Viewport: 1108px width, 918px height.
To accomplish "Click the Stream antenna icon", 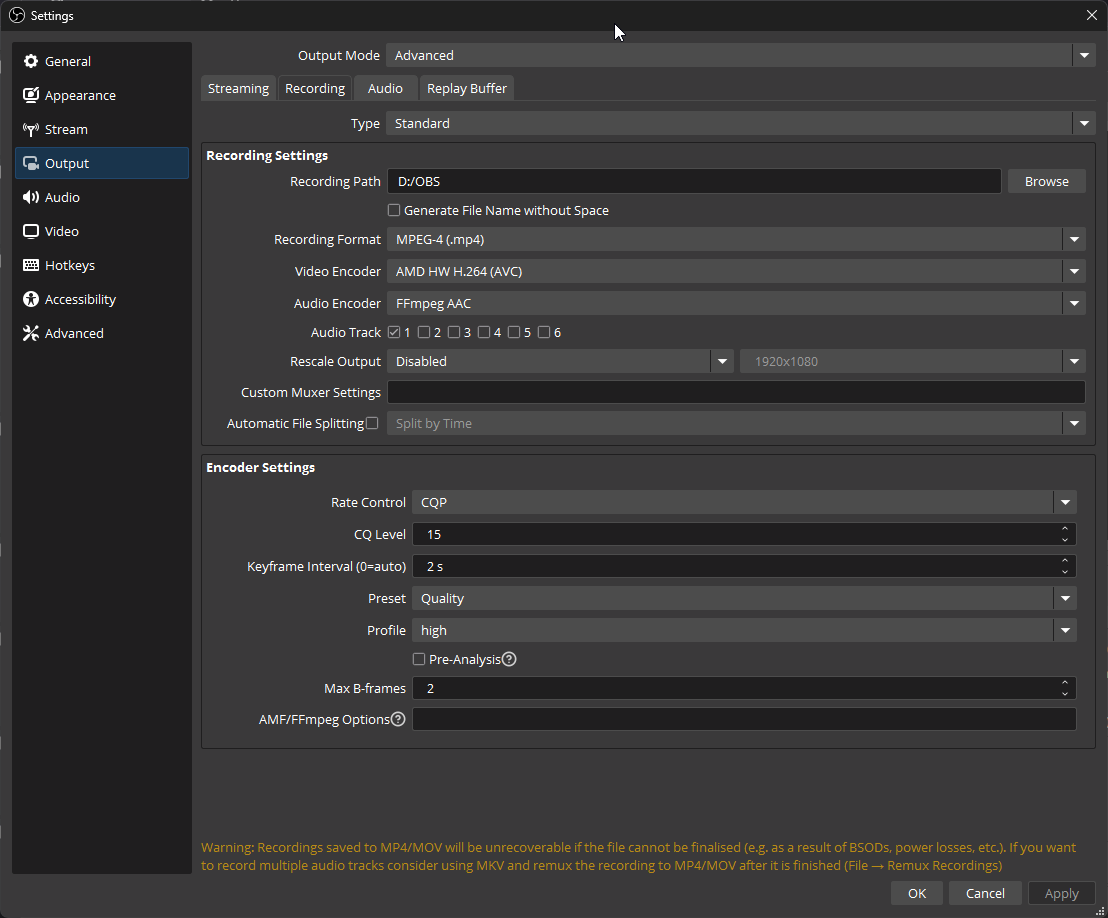I will pos(30,130).
